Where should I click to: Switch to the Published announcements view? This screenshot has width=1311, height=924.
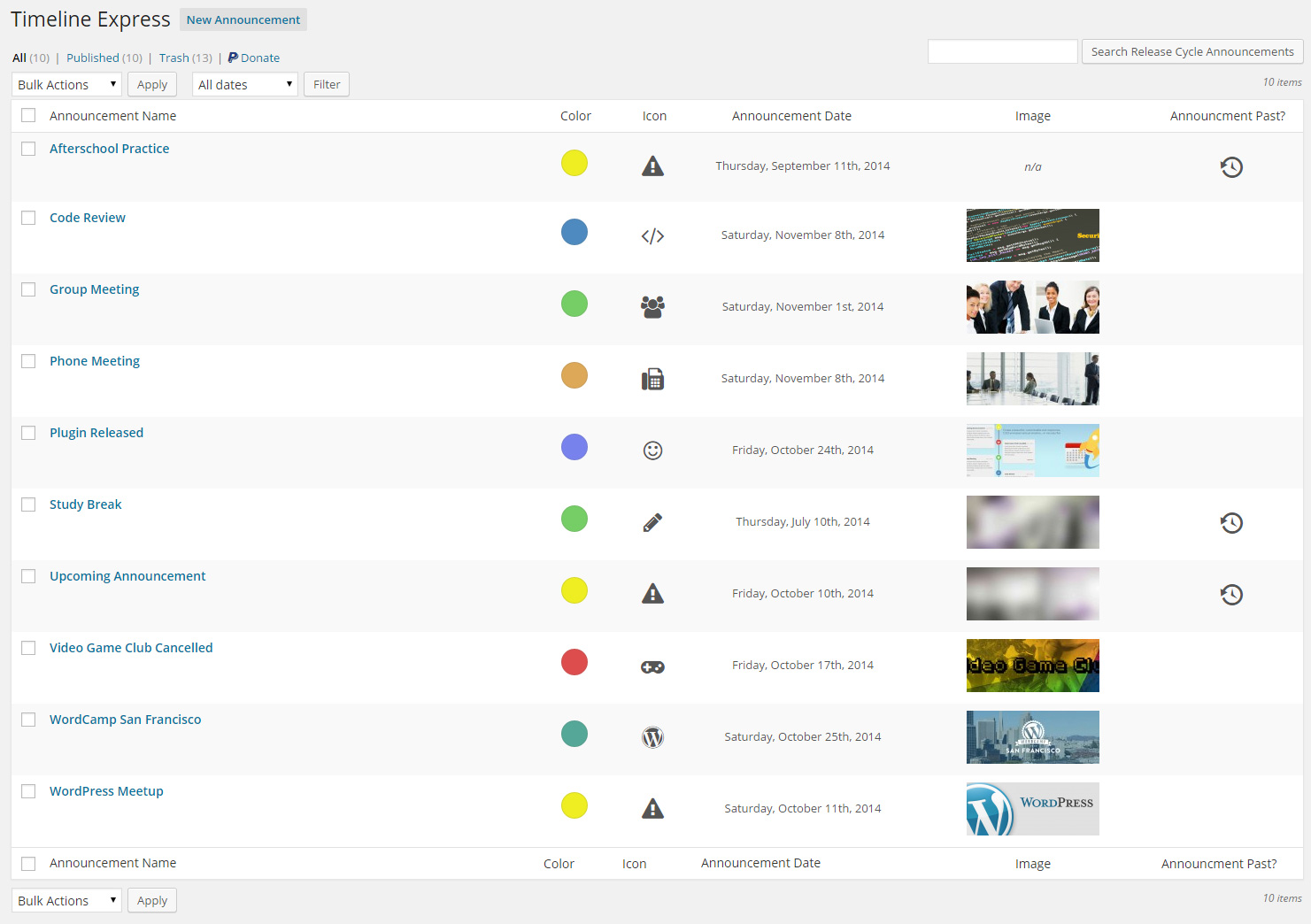[93, 58]
